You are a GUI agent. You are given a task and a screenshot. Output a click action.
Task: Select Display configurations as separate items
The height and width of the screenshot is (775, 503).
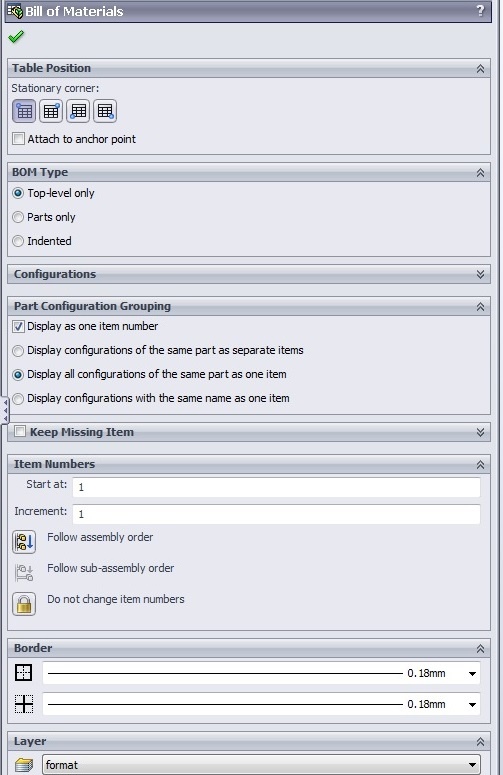pos(18,350)
